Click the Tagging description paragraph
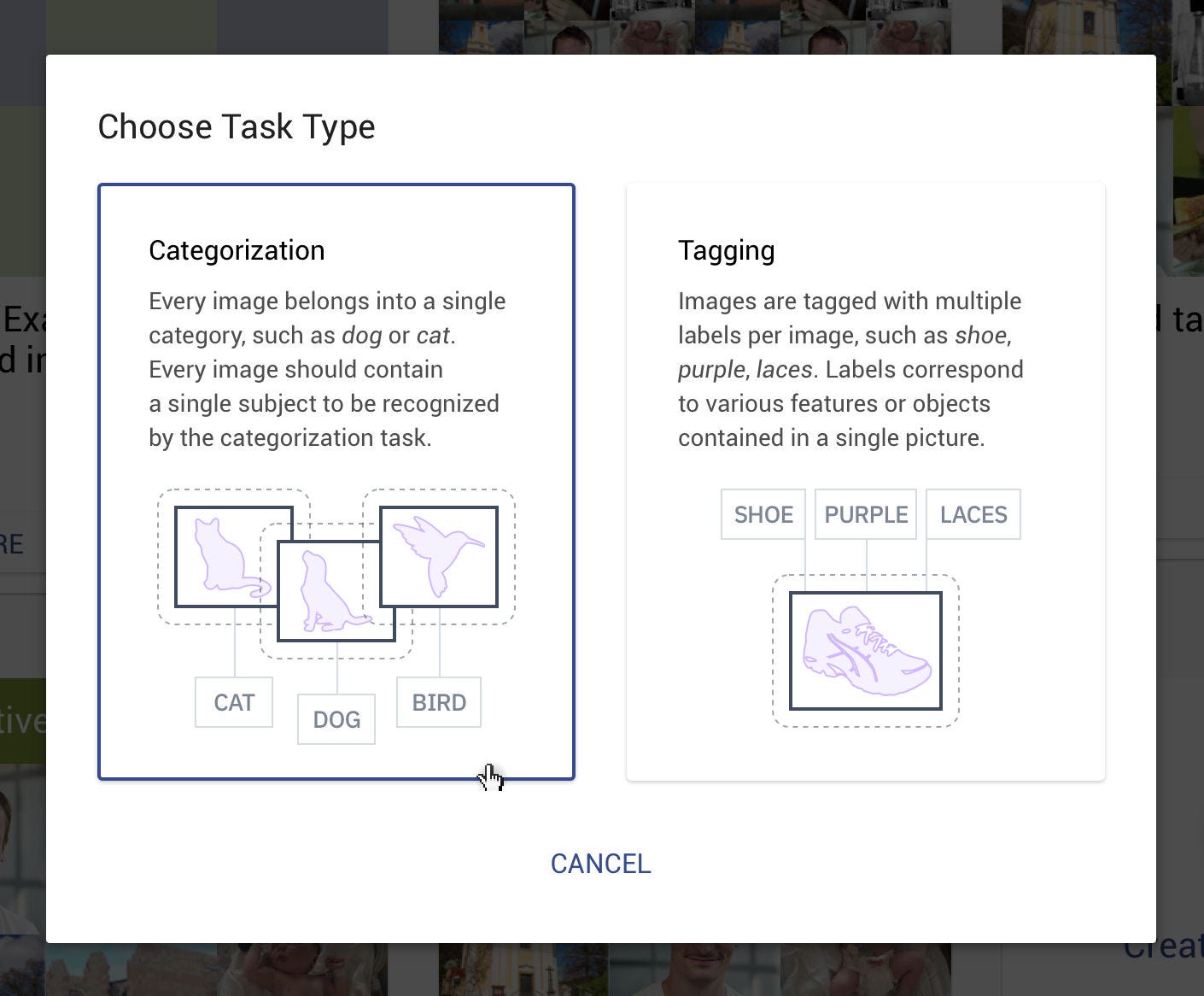1204x996 pixels. point(850,369)
